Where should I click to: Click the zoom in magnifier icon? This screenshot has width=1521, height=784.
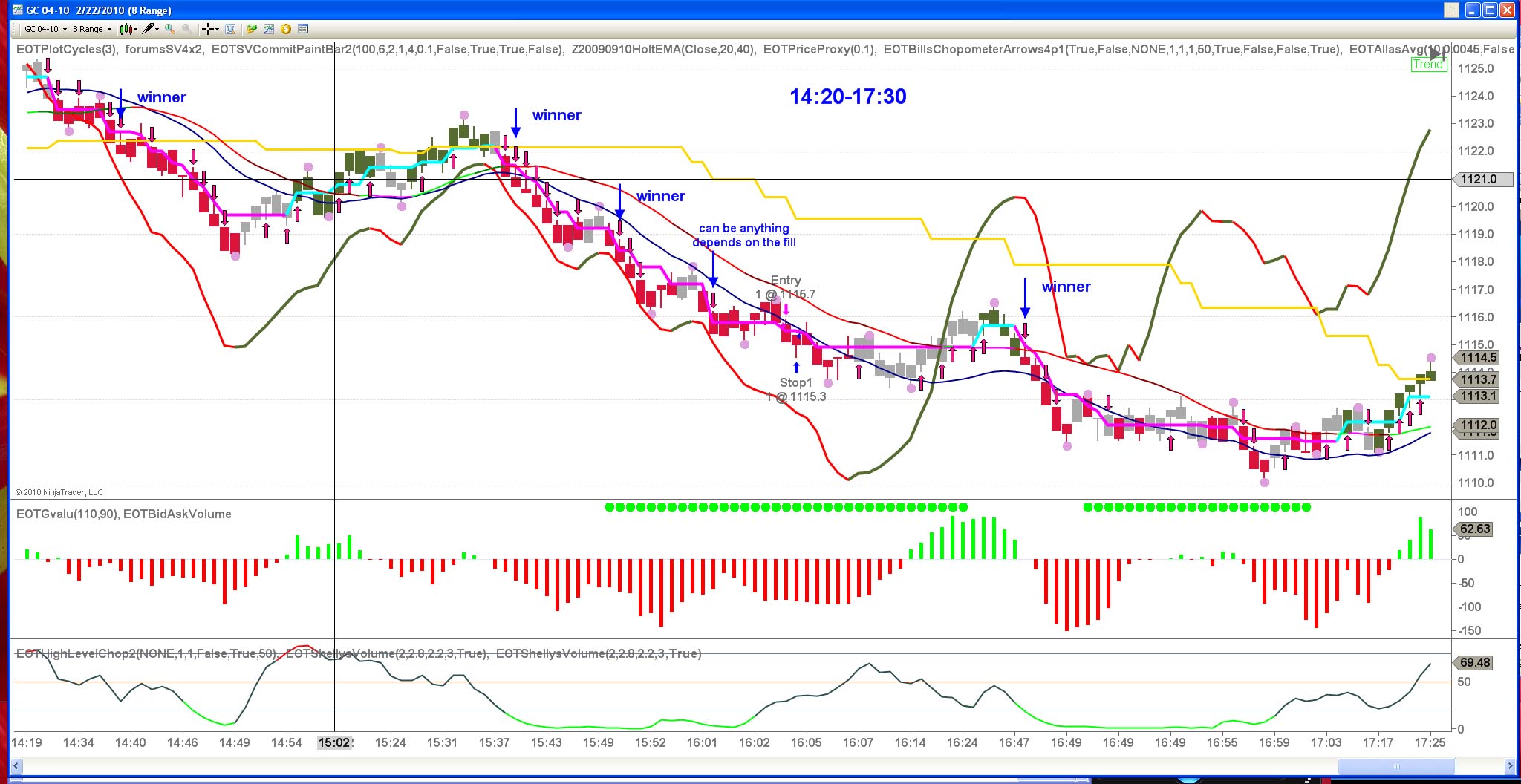[170, 29]
